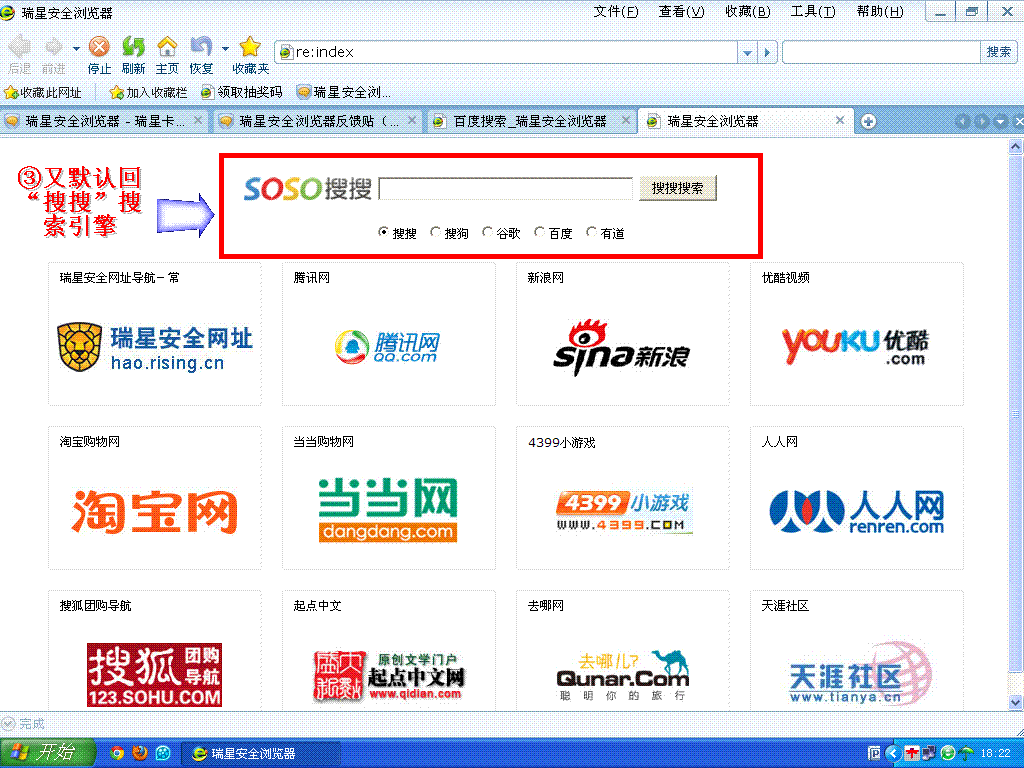
Task: Click the 收藏此网址 bookmark button
Action: tap(43, 93)
